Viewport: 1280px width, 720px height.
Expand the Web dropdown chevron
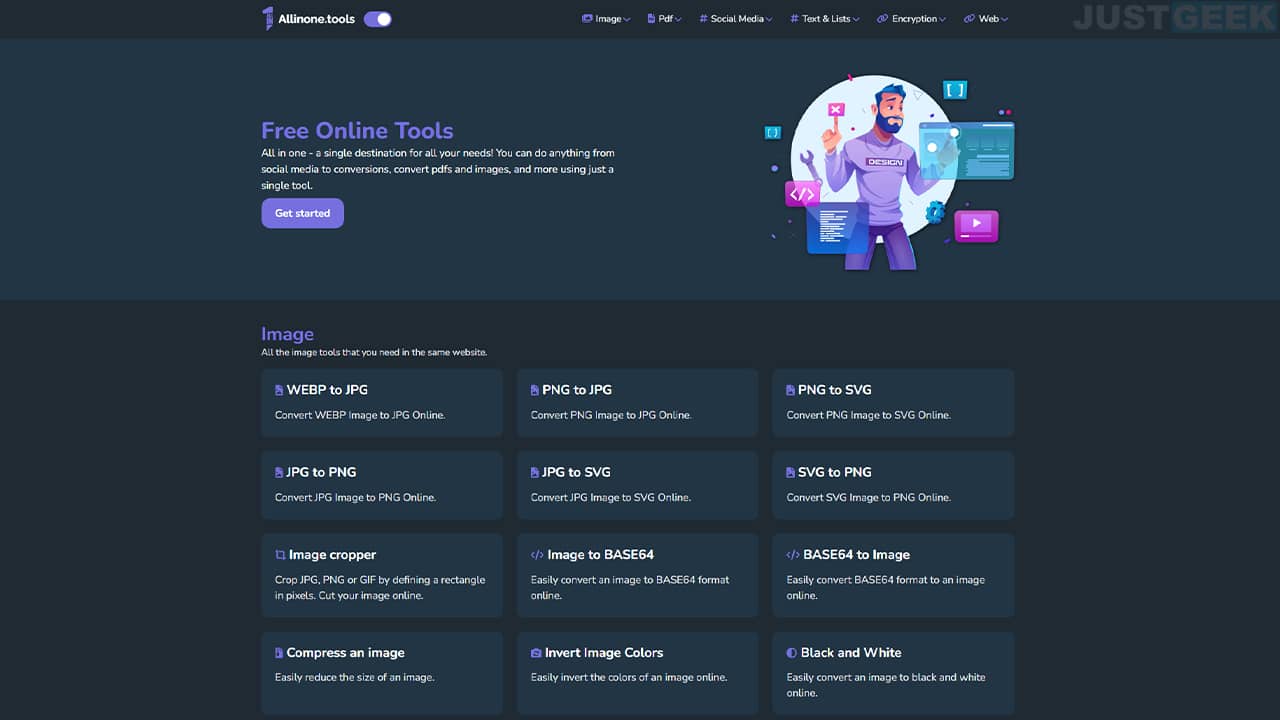click(1004, 20)
